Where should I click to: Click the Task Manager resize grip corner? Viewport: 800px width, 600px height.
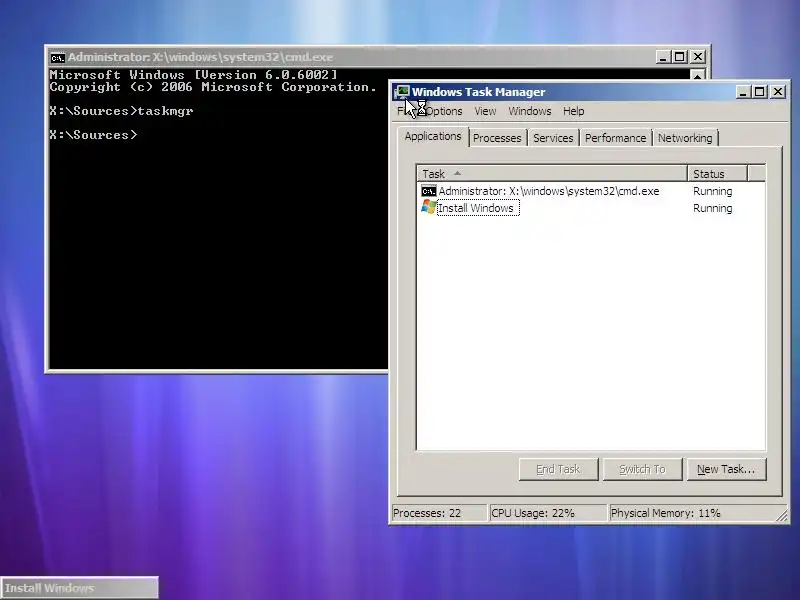(x=782, y=516)
